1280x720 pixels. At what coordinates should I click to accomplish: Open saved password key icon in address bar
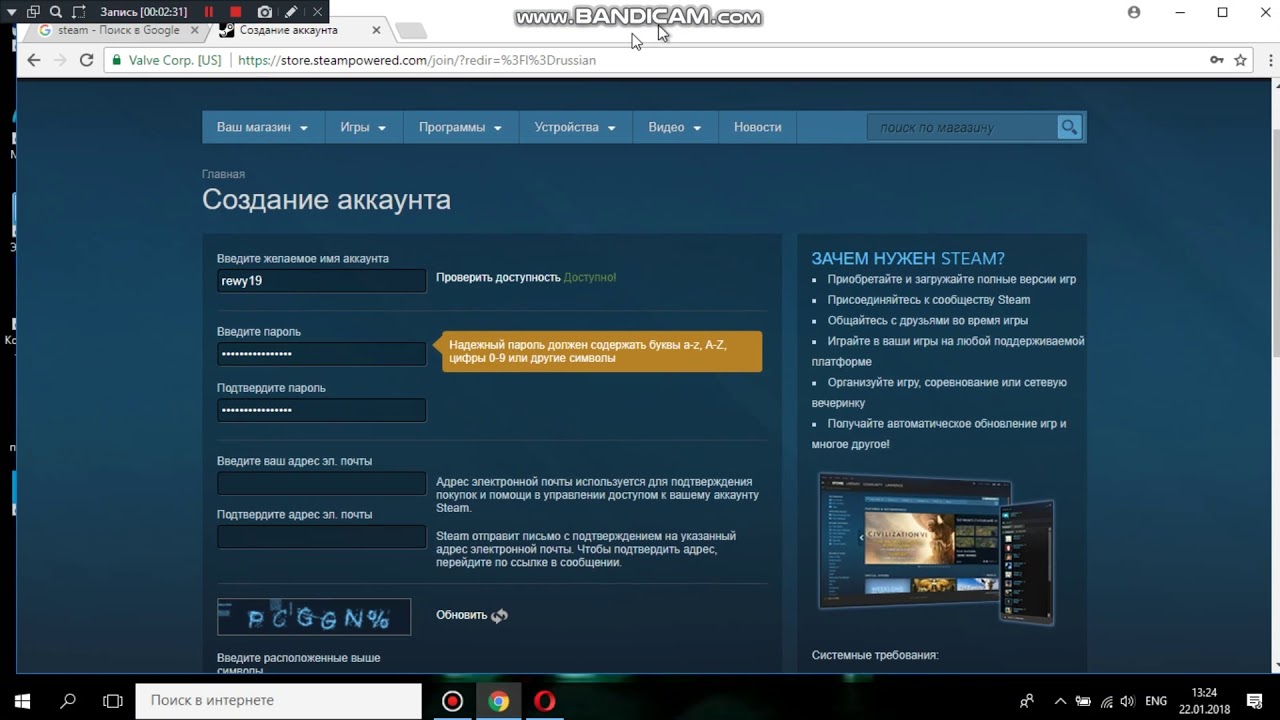(1216, 60)
